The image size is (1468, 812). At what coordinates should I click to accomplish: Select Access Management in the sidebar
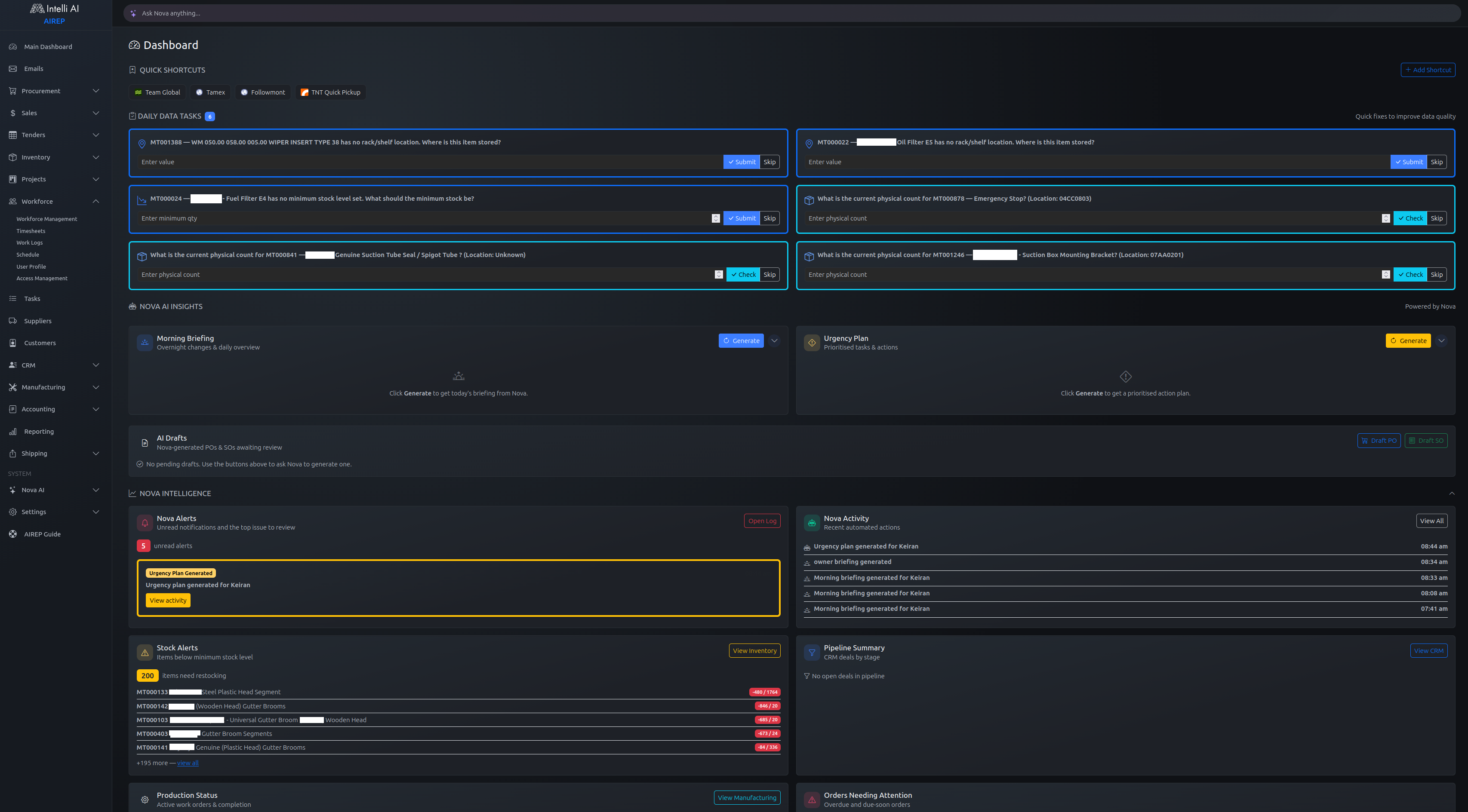point(42,278)
